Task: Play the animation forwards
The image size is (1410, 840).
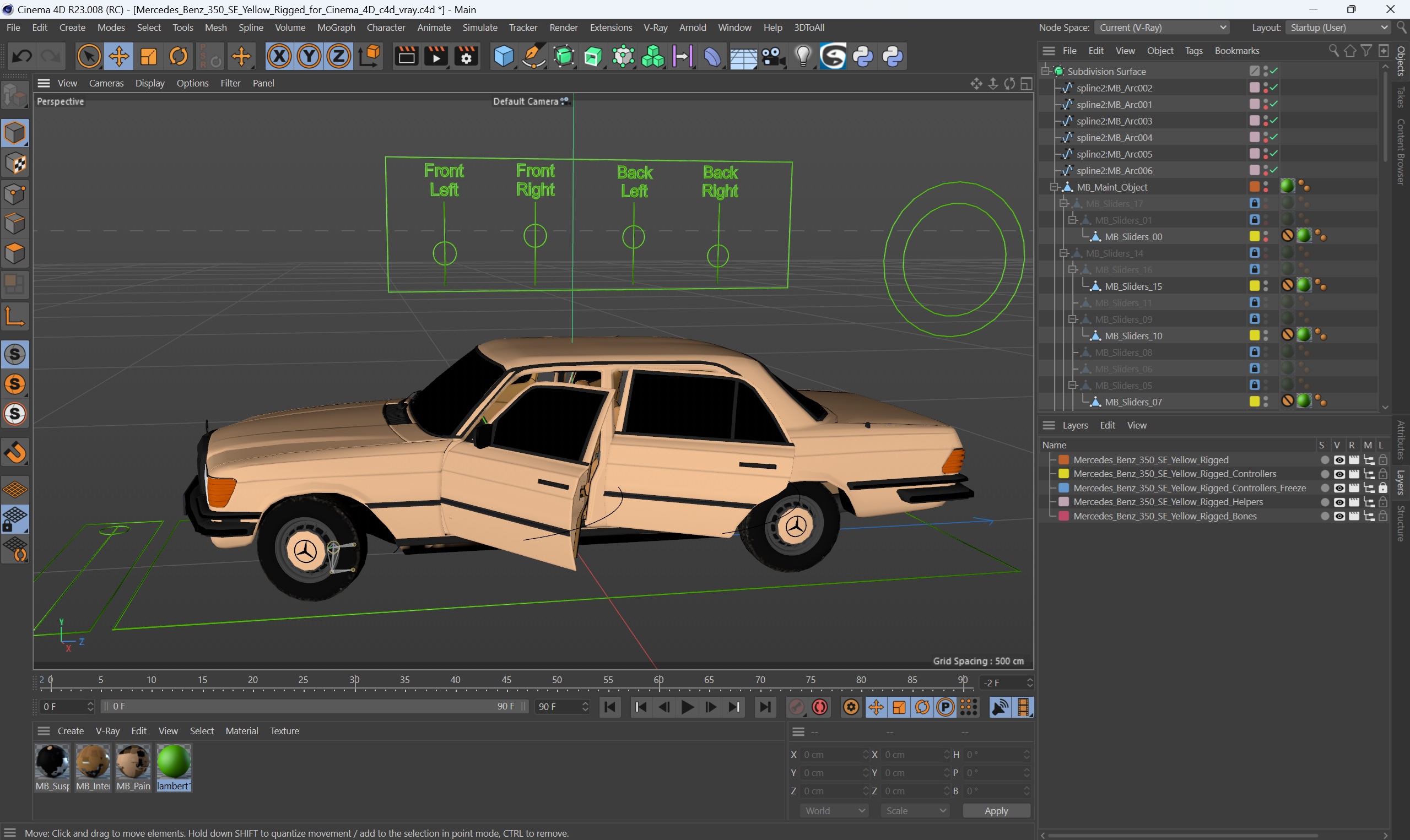Action: point(687,707)
